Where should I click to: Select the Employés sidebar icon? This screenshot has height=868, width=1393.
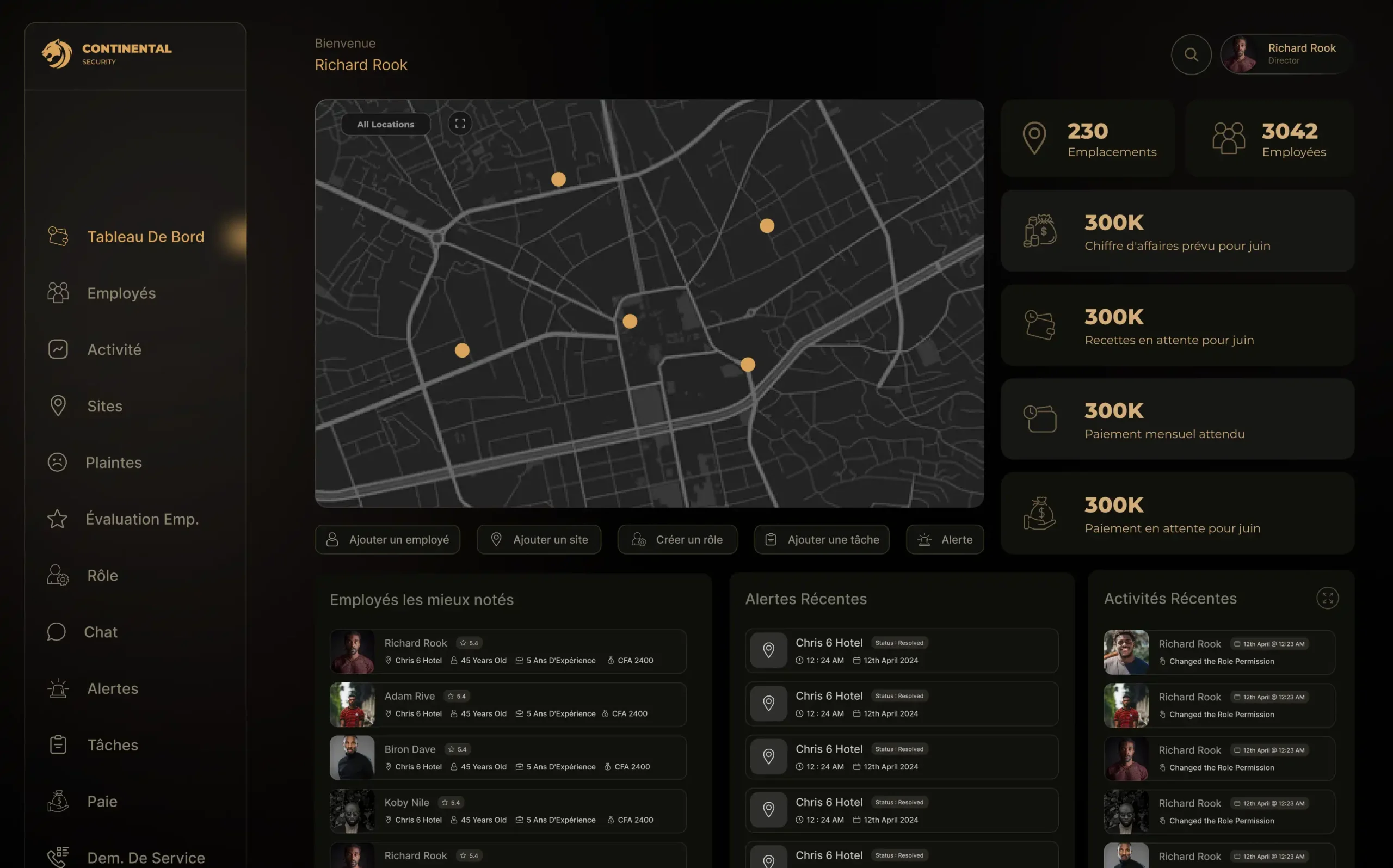[x=58, y=293]
